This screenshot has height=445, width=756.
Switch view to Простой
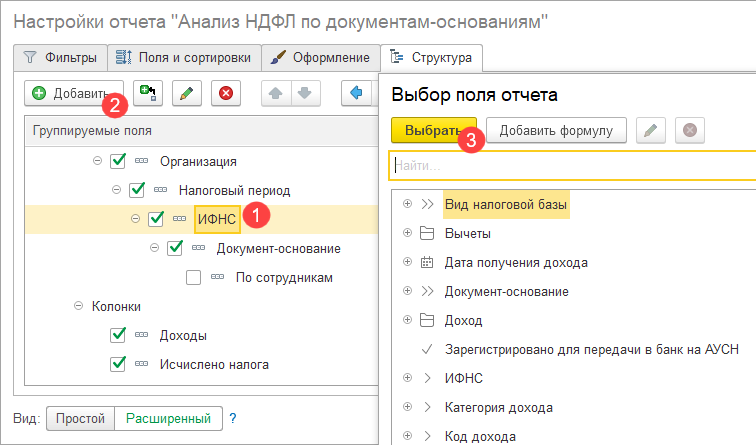click(81, 418)
